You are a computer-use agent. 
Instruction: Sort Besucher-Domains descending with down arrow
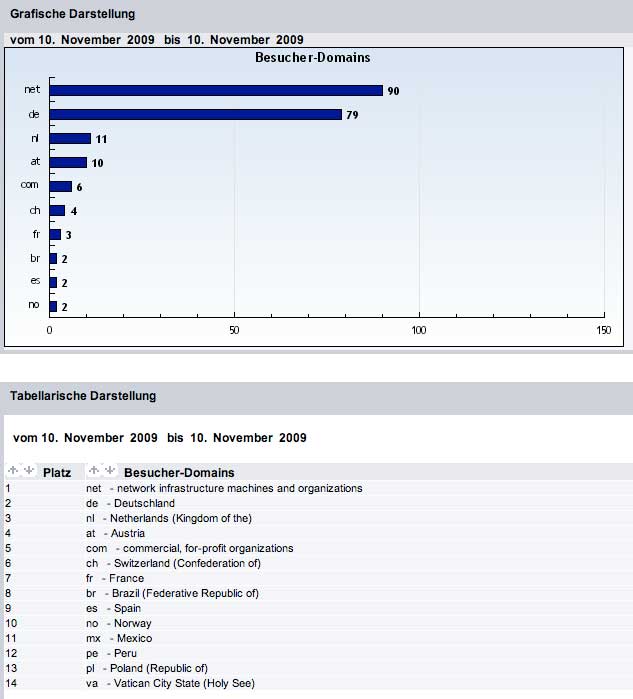click(x=110, y=471)
